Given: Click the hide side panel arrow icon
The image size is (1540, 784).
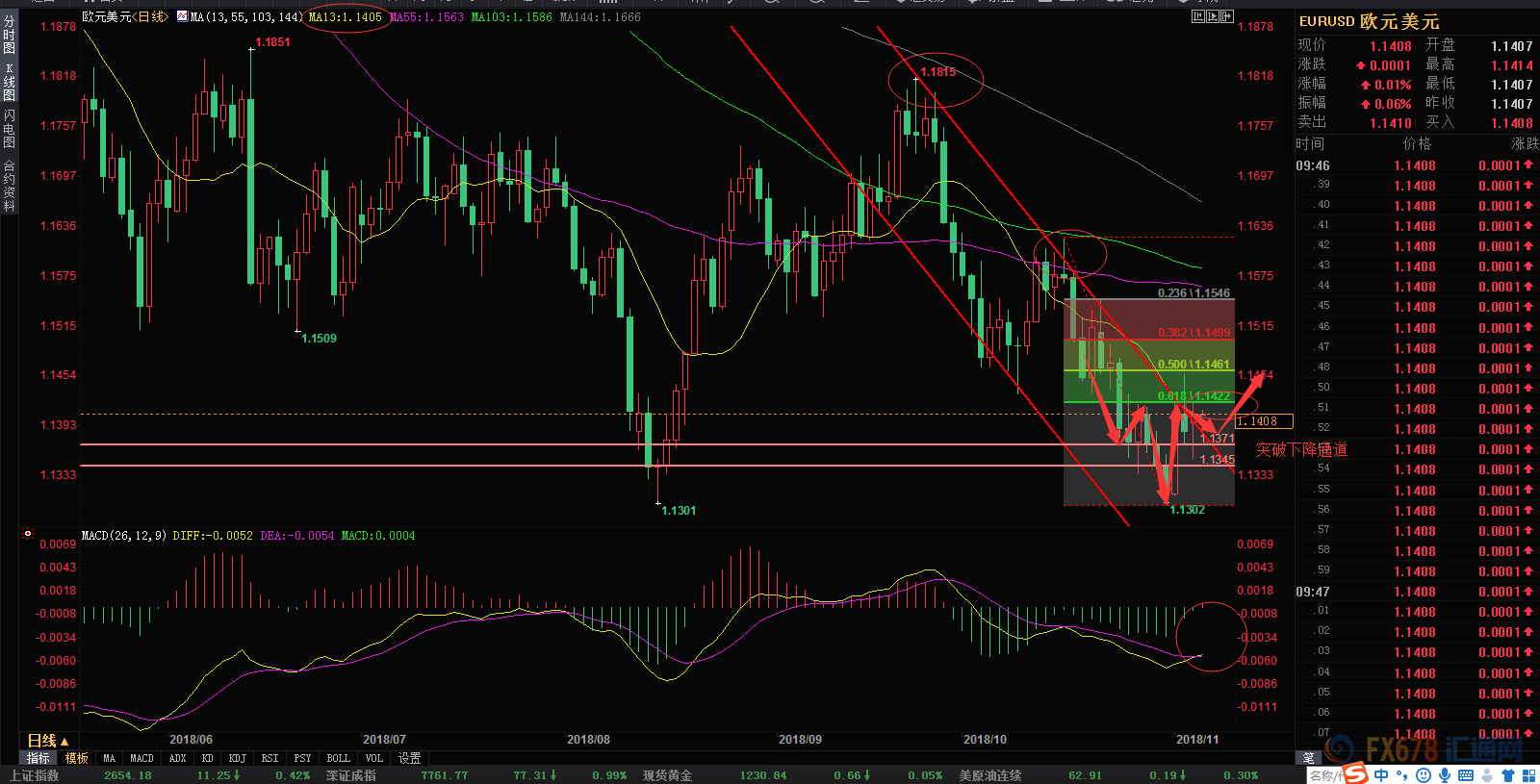Looking at the screenshot, I should pyautogui.click(x=1227, y=16).
